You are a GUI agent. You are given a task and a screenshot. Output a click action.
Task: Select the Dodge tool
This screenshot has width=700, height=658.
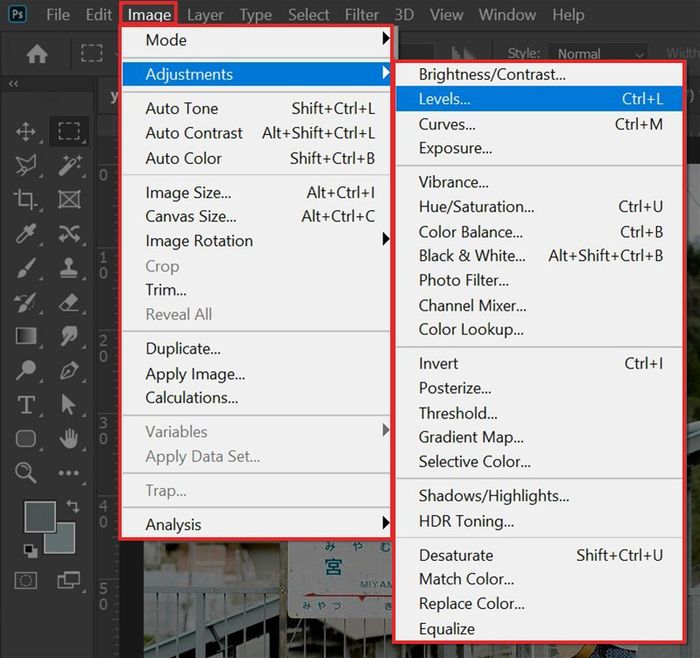pyautogui.click(x=26, y=370)
